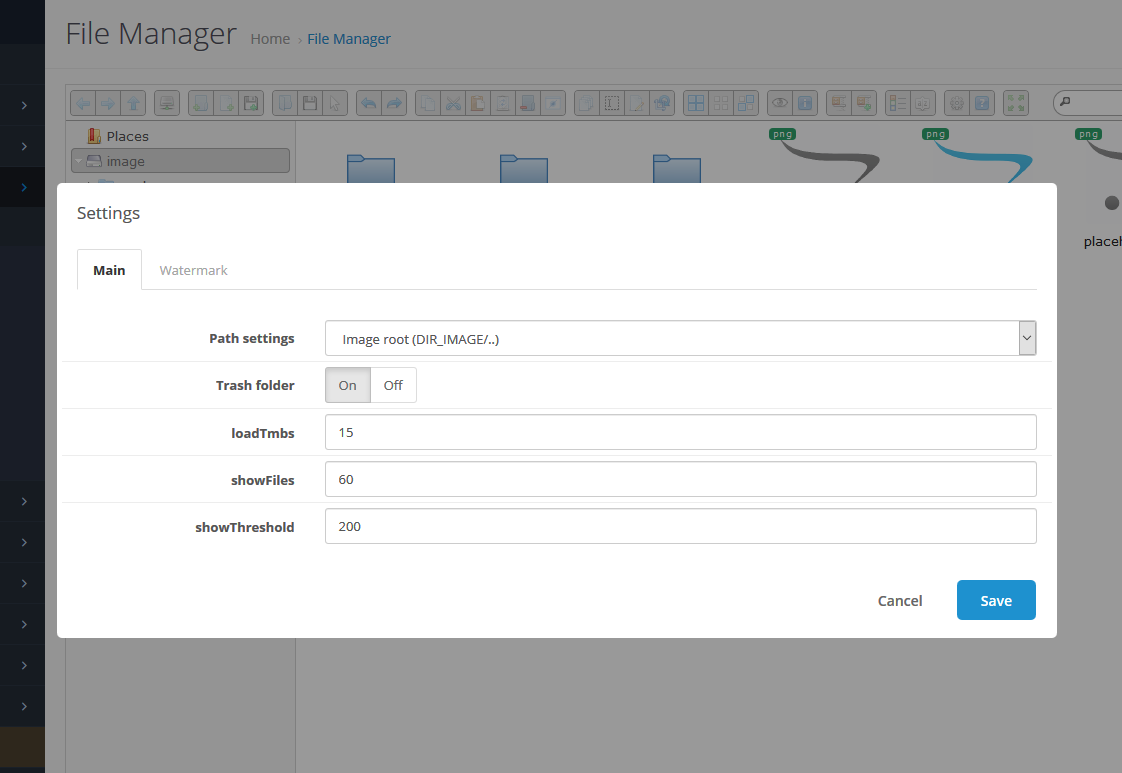1122x773 pixels.
Task: Click the delete icon with red minus
Action: tap(527, 104)
